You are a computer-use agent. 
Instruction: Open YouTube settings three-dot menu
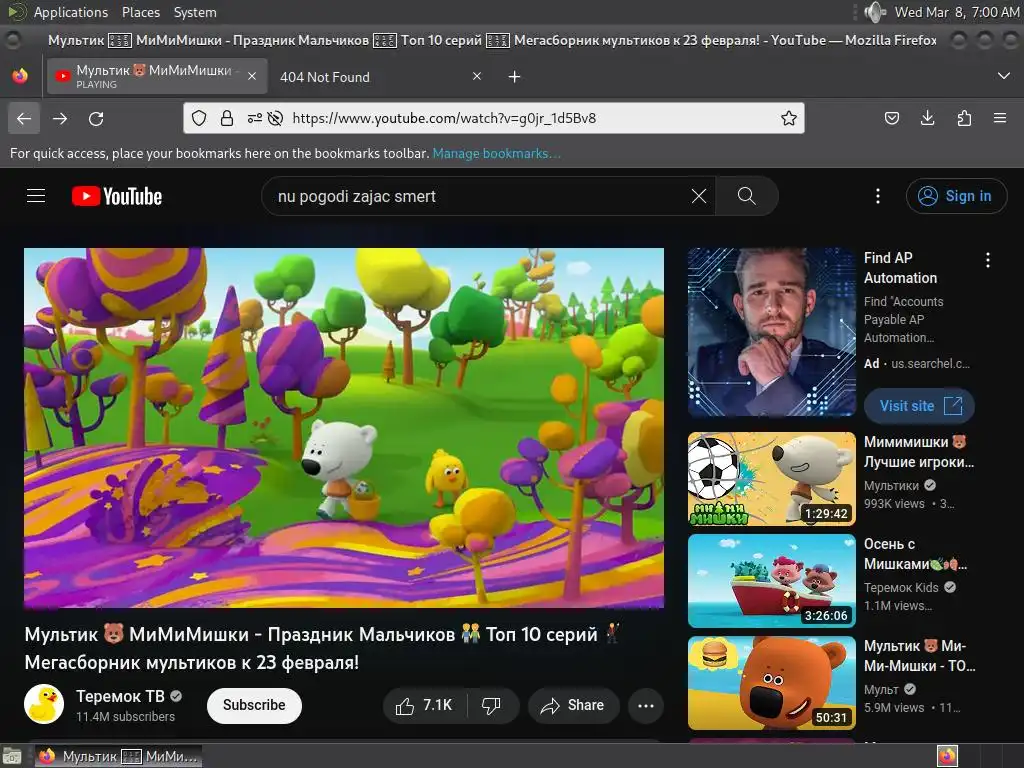877,196
